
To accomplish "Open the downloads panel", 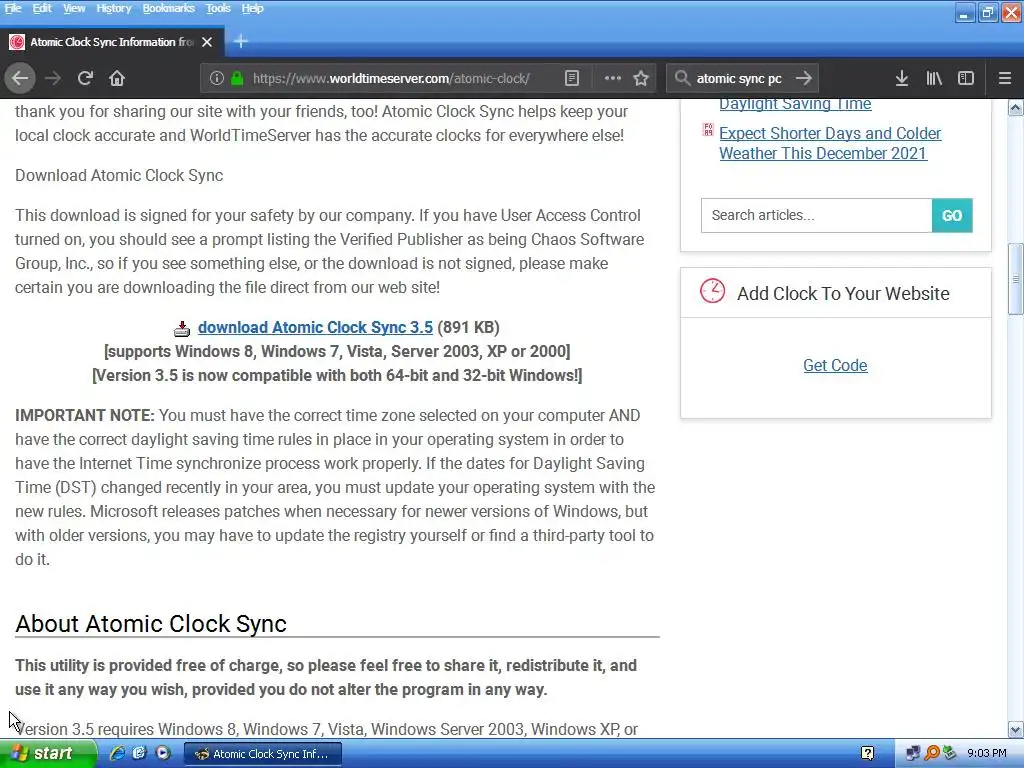I will coord(902,78).
